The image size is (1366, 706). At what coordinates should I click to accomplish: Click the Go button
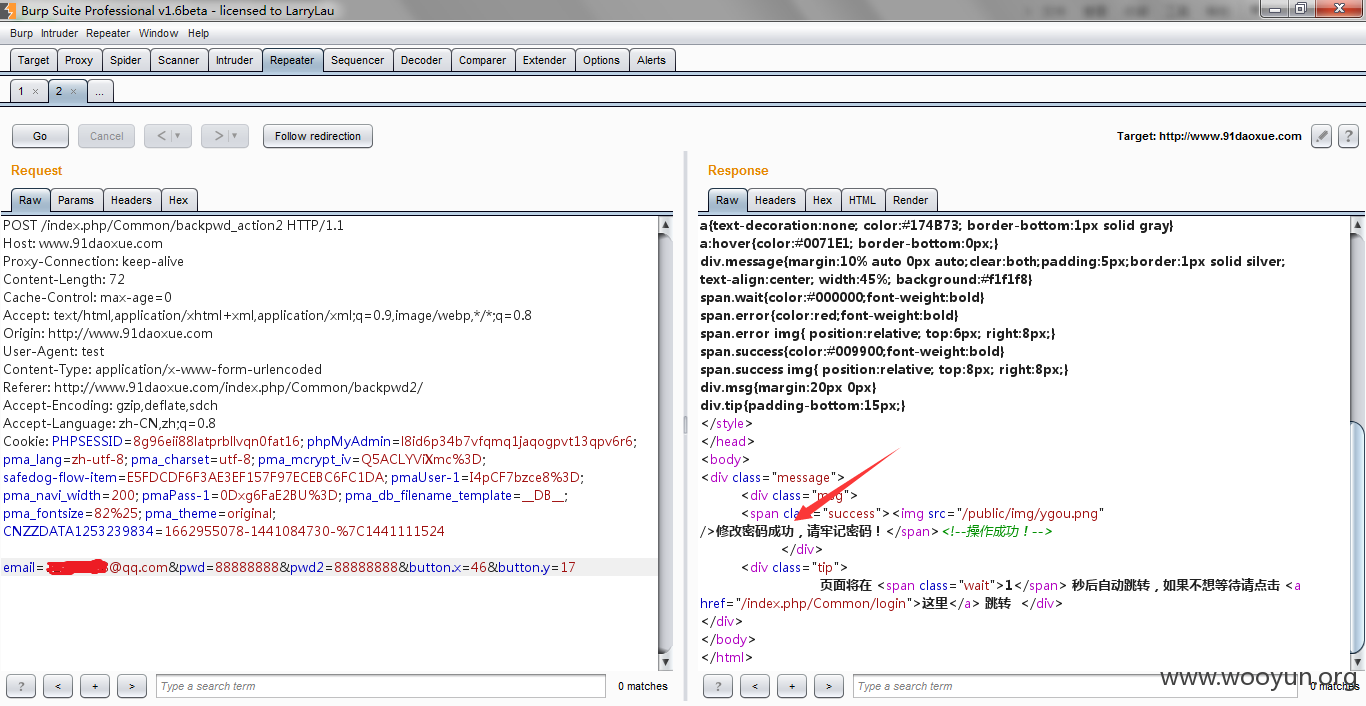40,136
